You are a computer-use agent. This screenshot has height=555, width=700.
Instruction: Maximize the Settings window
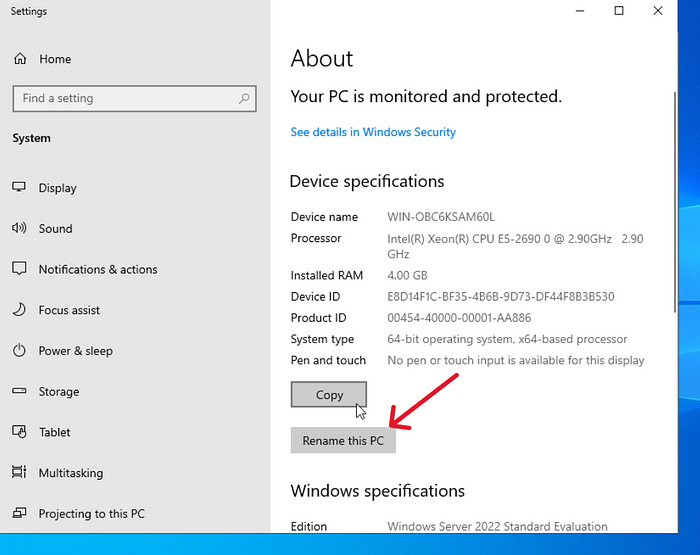619,11
